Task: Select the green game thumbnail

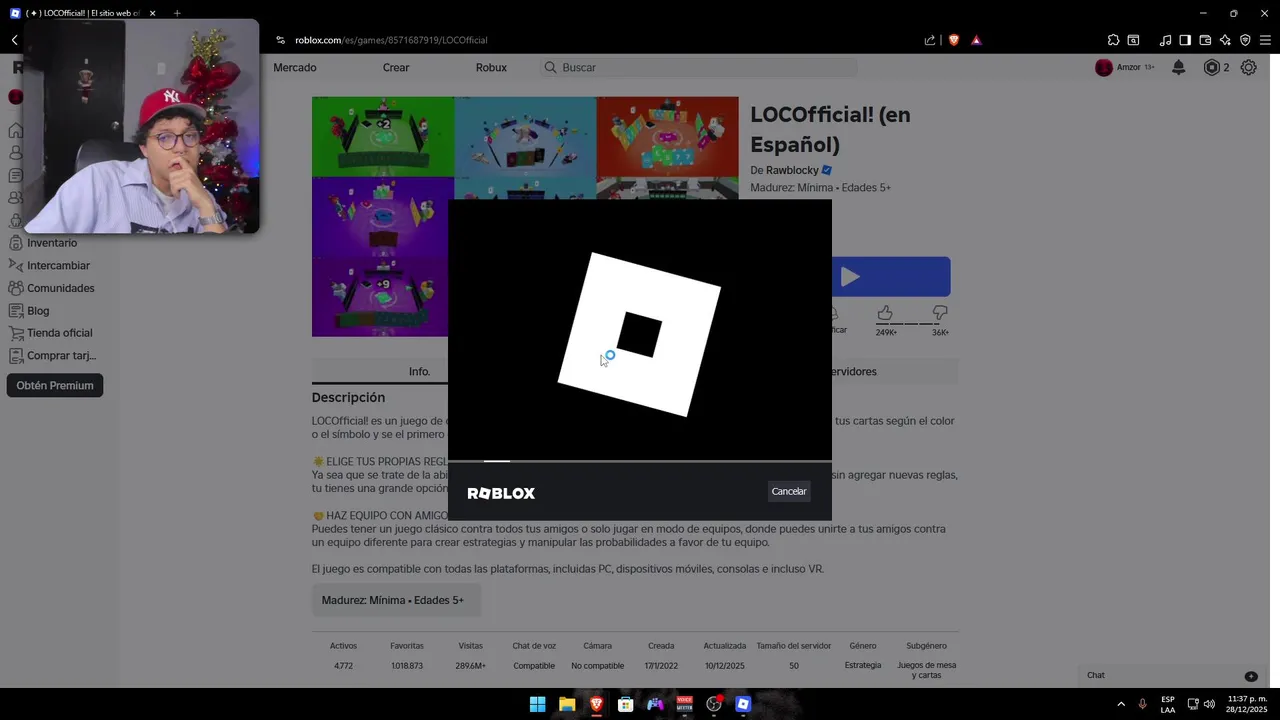Action: click(383, 137)
